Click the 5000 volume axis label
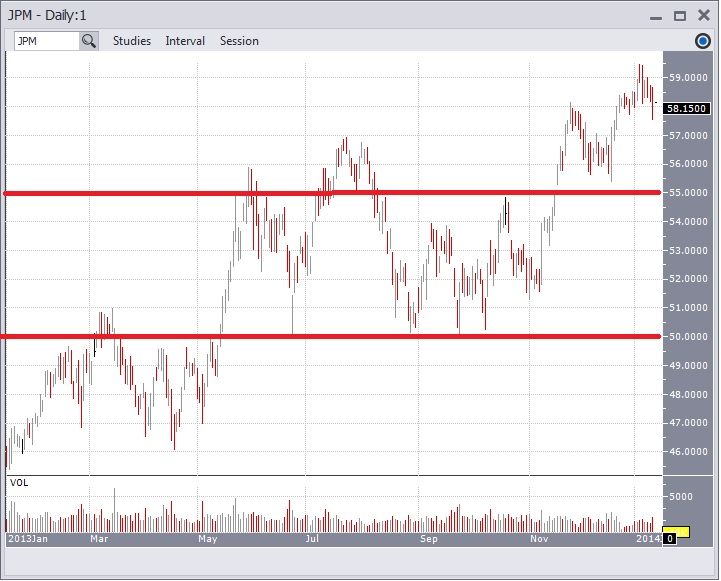 click(681, 497)
